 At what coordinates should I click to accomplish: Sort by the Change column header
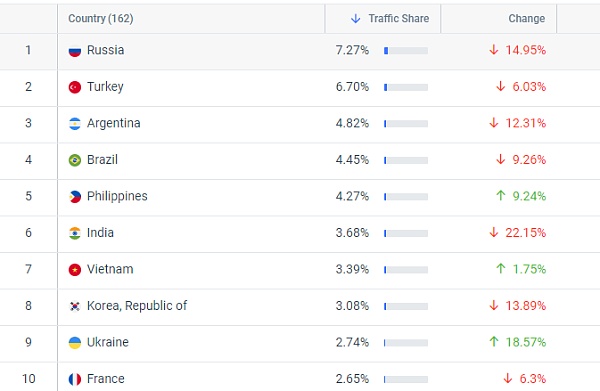[527, 18]
